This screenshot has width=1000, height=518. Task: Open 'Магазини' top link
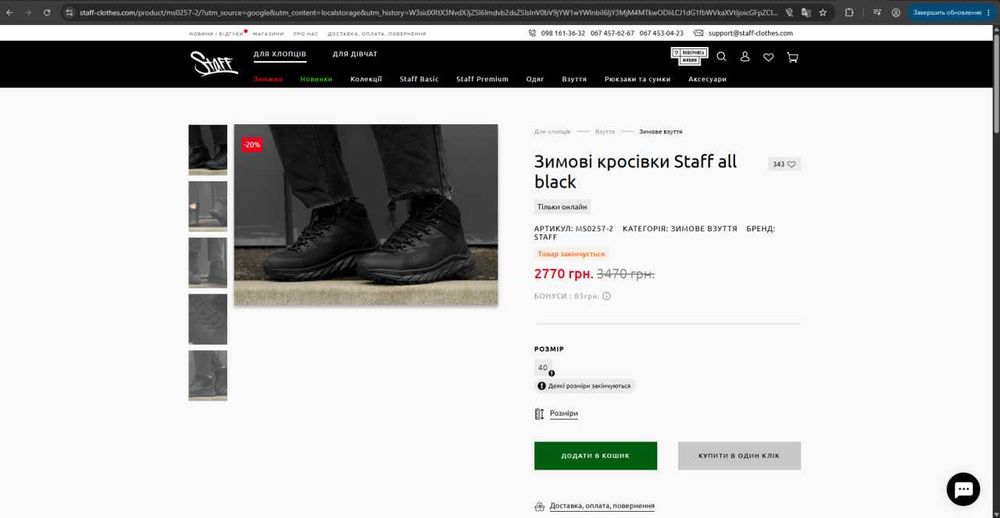click(x=268, y=34)
